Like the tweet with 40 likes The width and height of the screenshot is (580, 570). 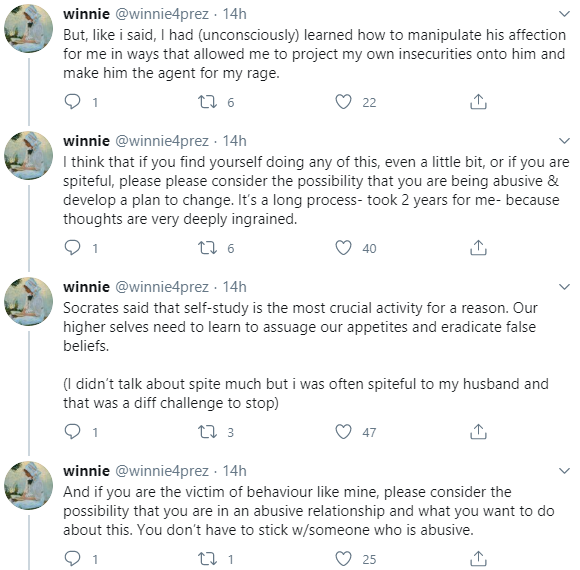tap(343, 248)
